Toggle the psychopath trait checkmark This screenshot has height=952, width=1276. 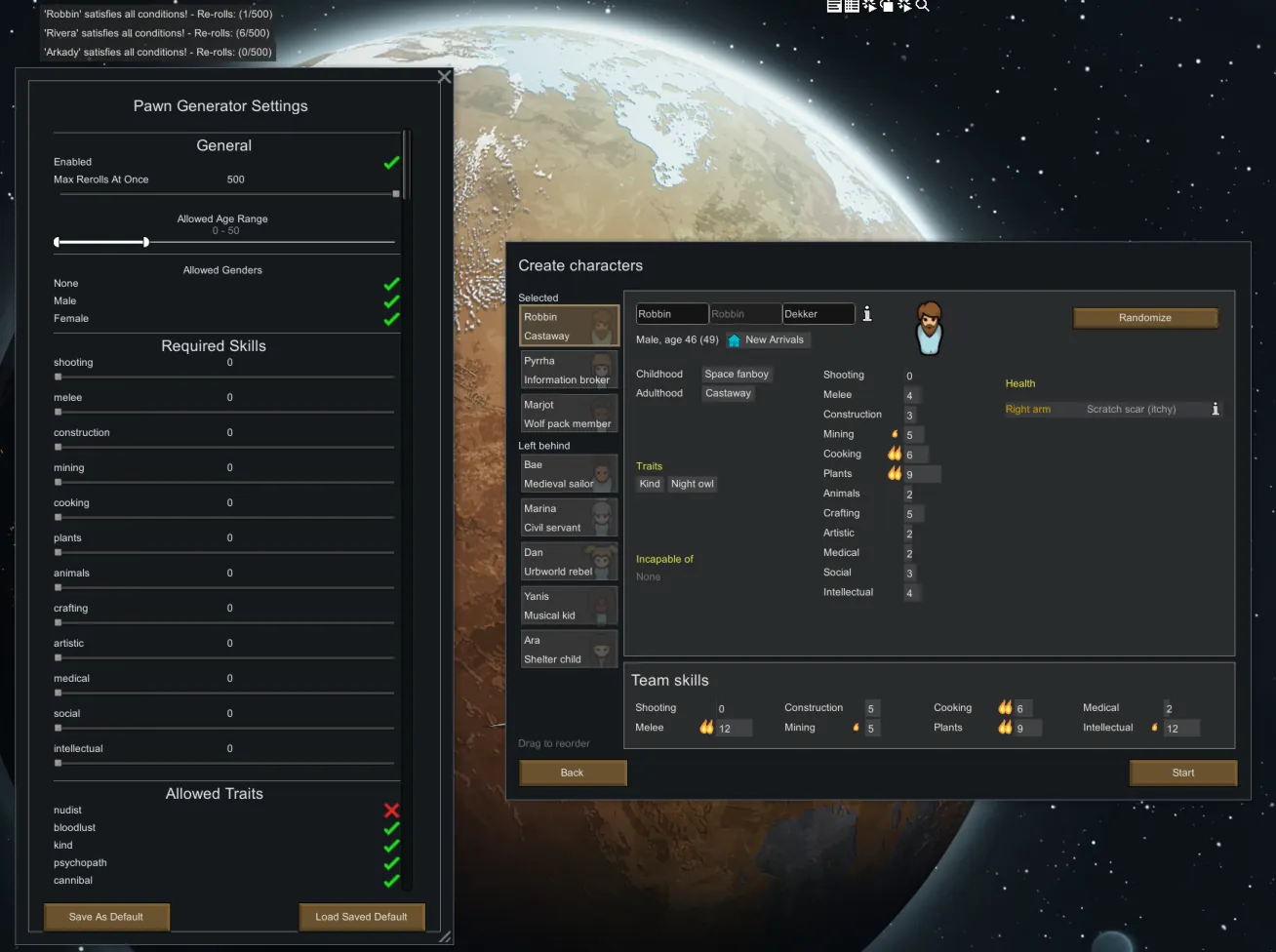point(391,863)
